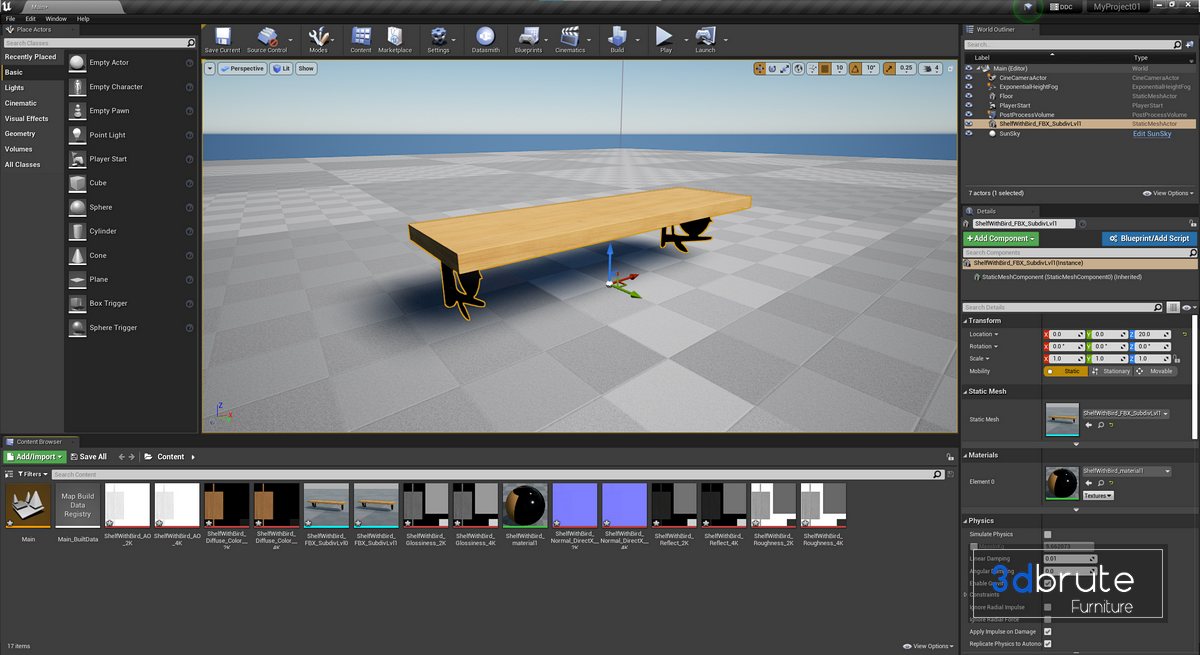Select the ShelfWithBird_material1 thumbnail in Content Browser
This screenshot has width=1200, height=655.
[x=524, y=504]
